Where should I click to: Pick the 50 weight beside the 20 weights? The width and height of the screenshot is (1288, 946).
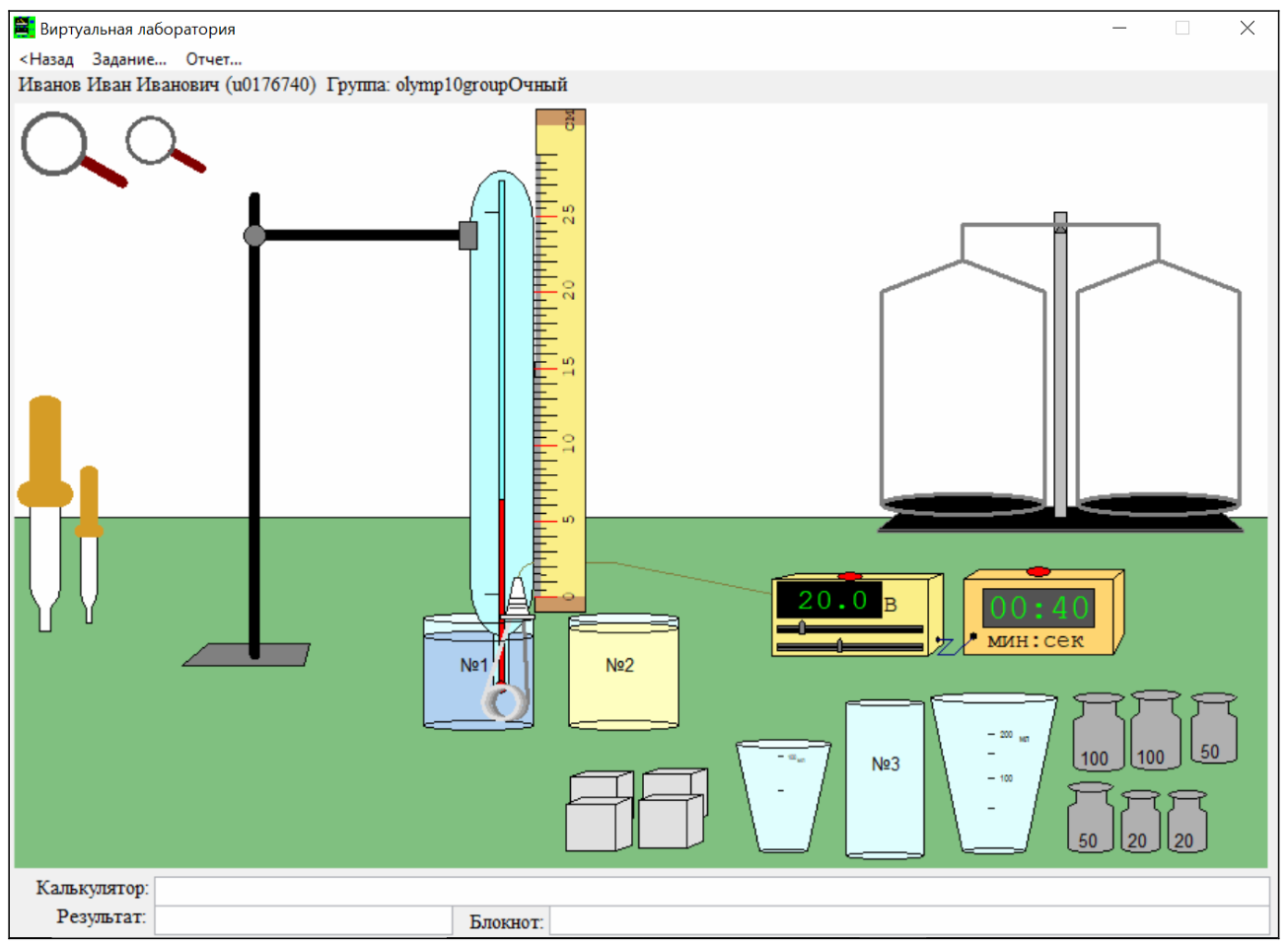point(1090,818)
